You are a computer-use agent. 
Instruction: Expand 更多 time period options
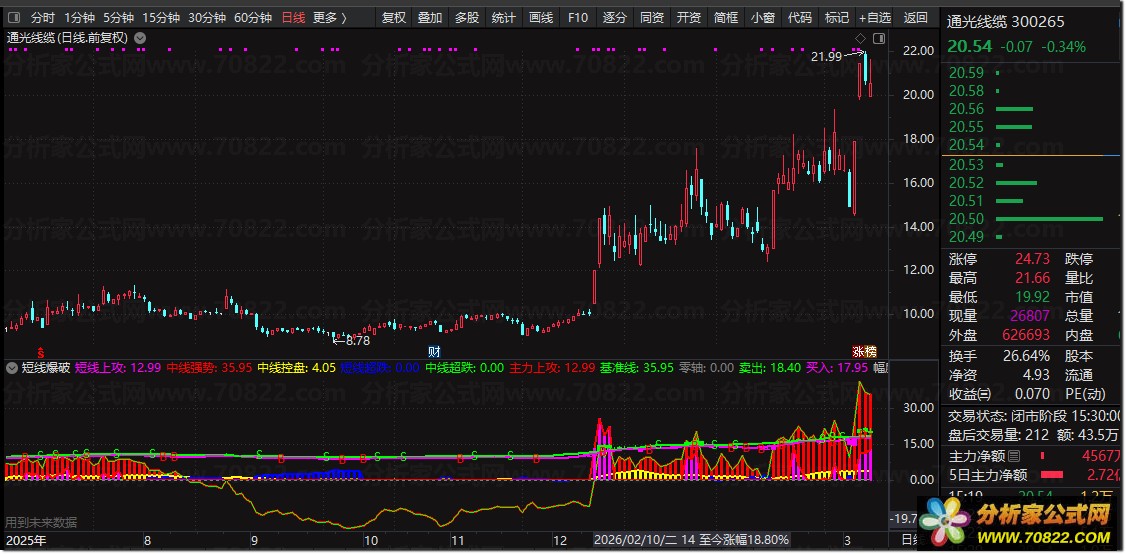[329, 17]
